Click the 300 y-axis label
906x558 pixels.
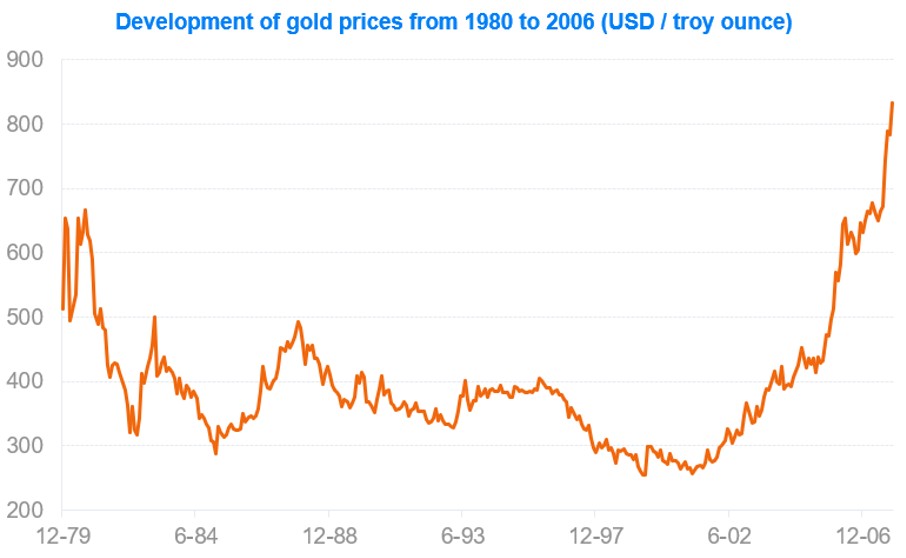[x=25, y=445]
